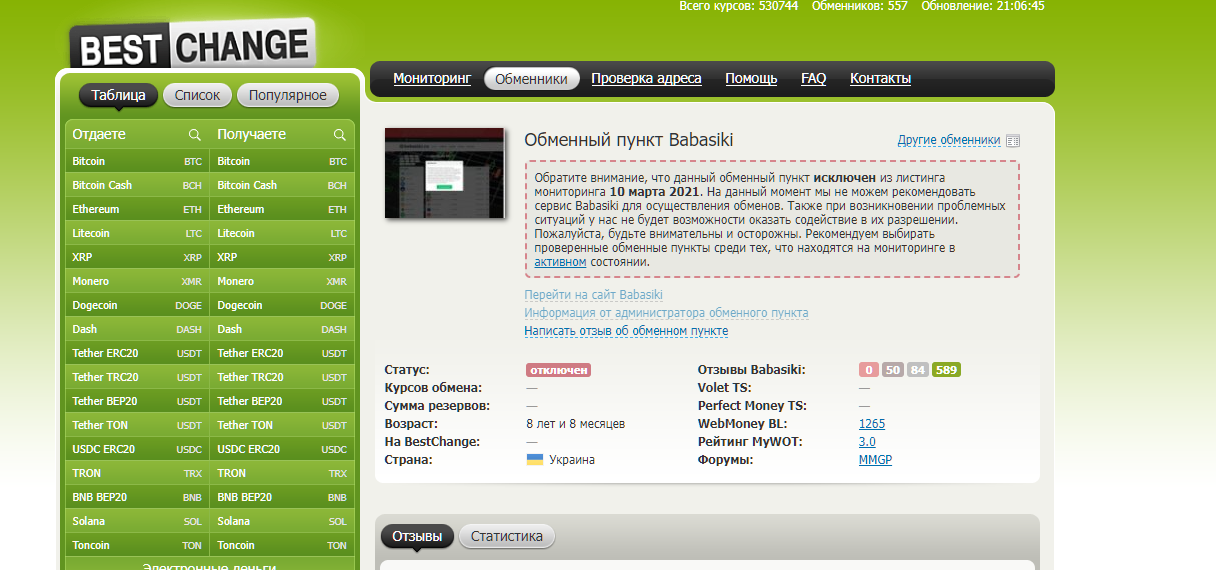1216x570 pixels.
Task: Select Tether TRC20 in Отдаете column
Action: pyautogui.click(x=137, y=377)
